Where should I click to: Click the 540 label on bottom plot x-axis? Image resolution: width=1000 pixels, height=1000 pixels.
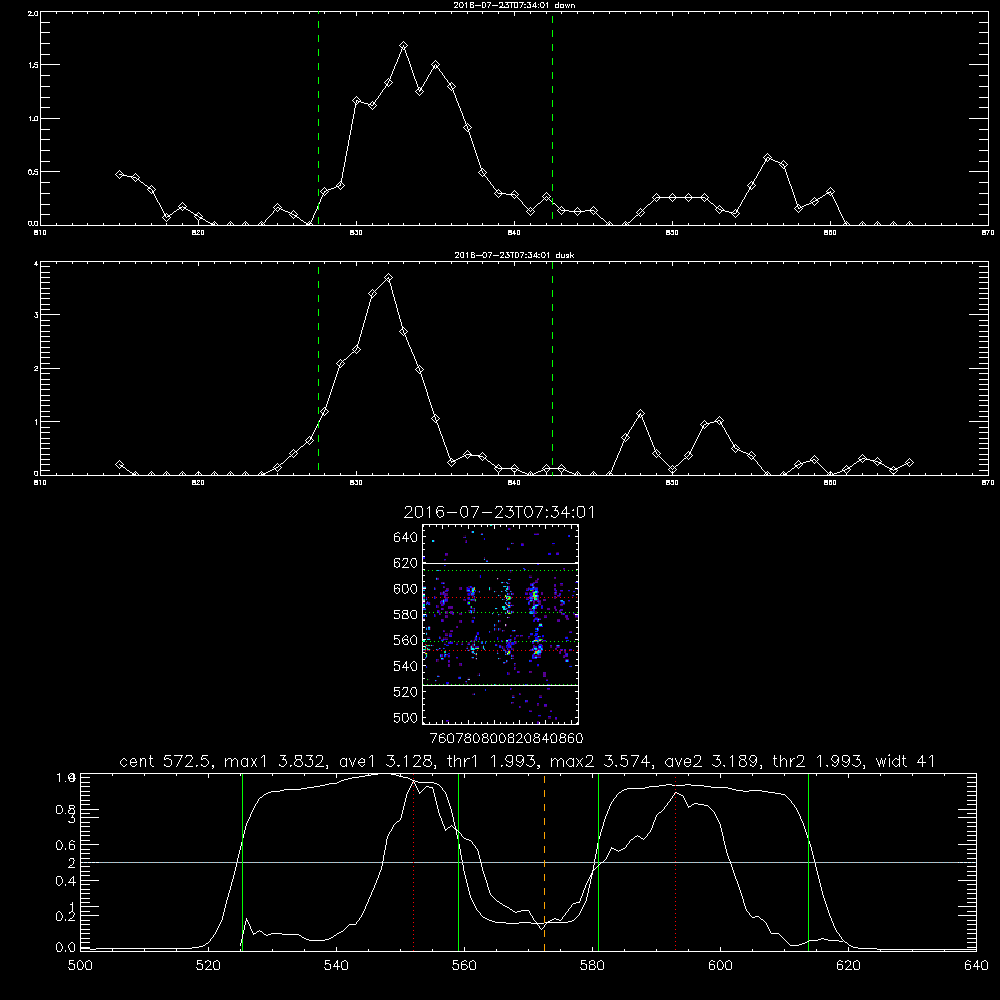336,966
